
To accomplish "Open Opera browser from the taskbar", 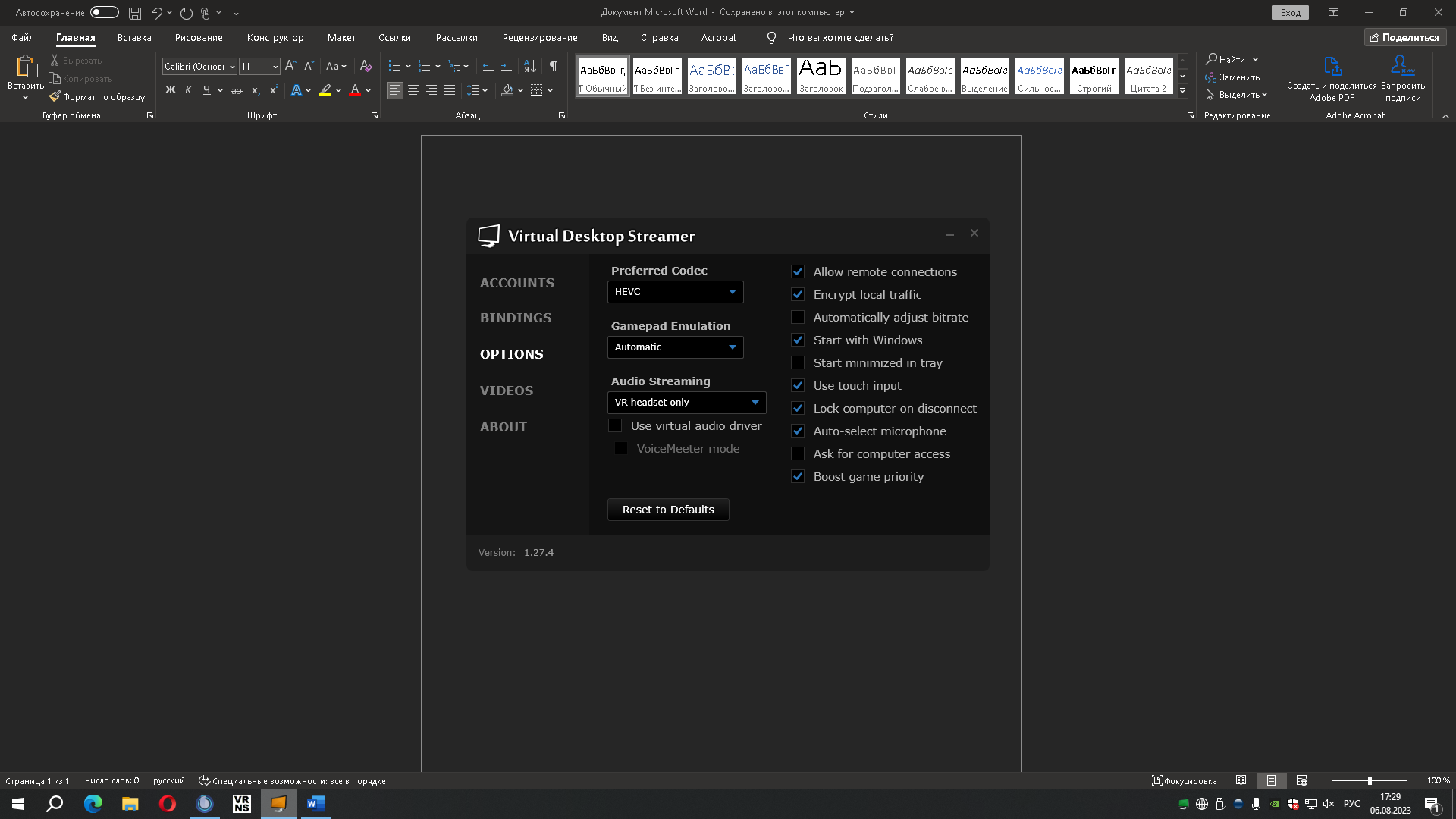I will pos(168,804).
